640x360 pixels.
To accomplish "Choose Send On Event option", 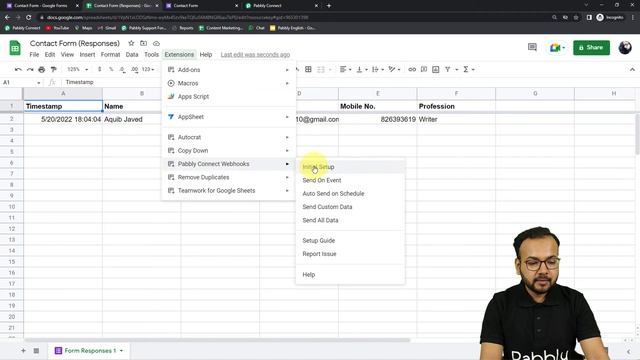I will coord(350,180).
